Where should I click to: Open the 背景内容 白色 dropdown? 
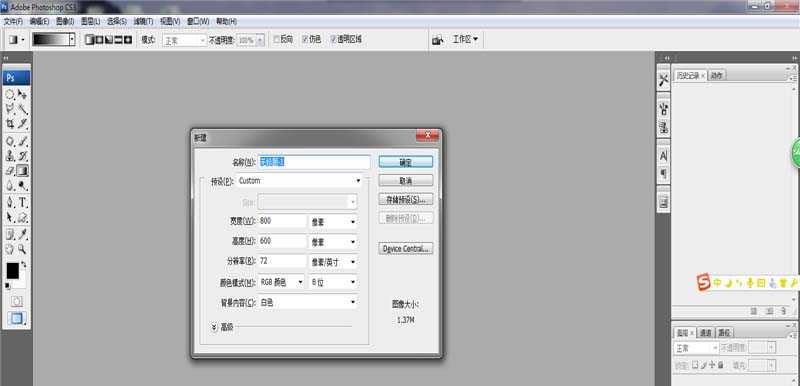pyautogui.click(x=307, y=302)
